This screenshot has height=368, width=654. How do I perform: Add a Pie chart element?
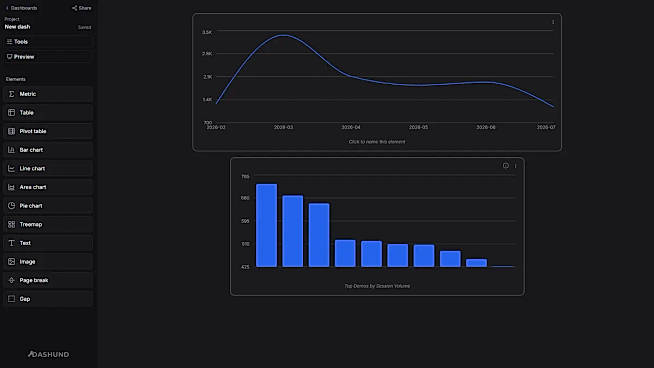tap(48, 206)
